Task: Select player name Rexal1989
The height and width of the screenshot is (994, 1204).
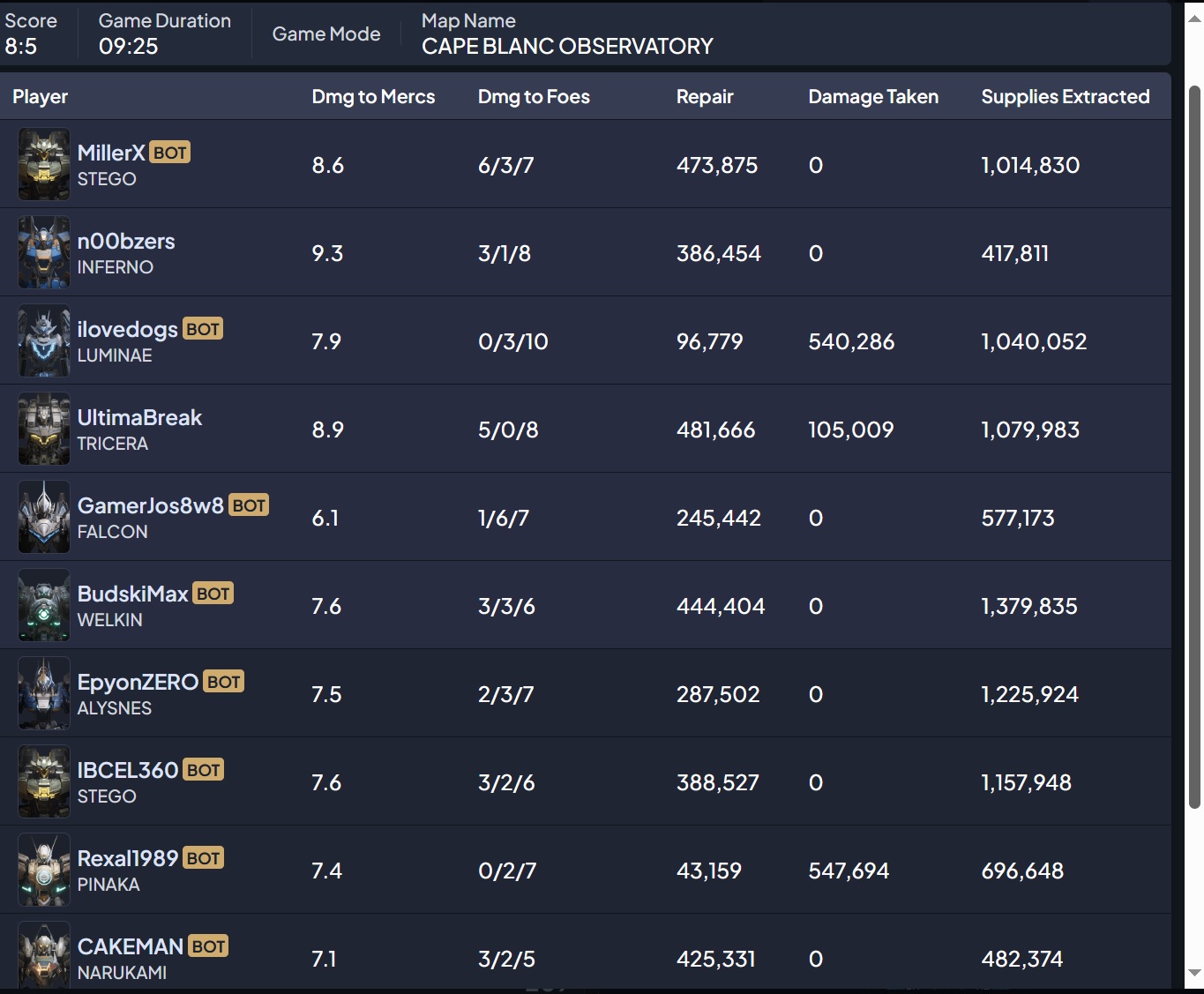Action: (x=128, y=858)
